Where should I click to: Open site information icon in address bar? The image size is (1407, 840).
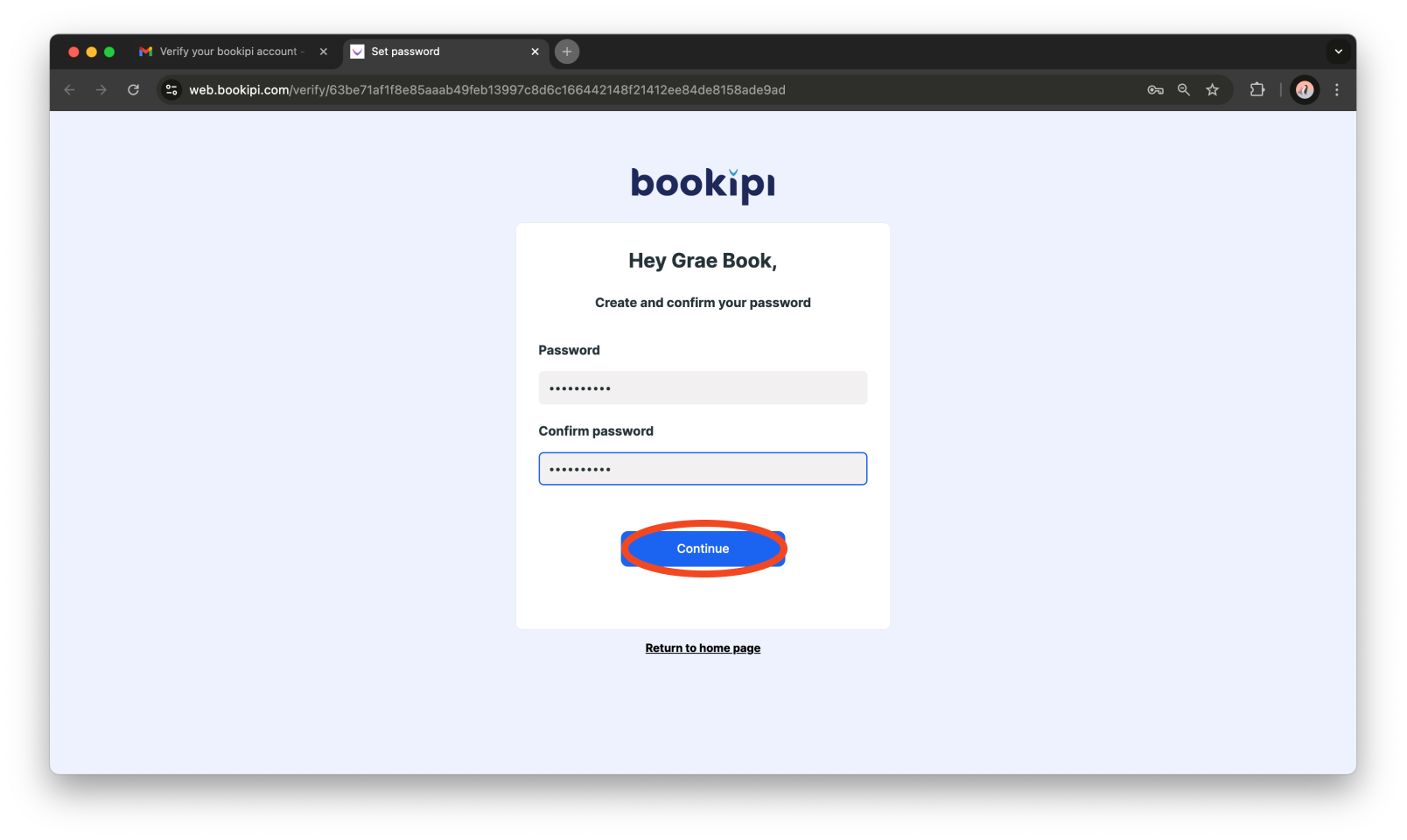tap(171, 89)
